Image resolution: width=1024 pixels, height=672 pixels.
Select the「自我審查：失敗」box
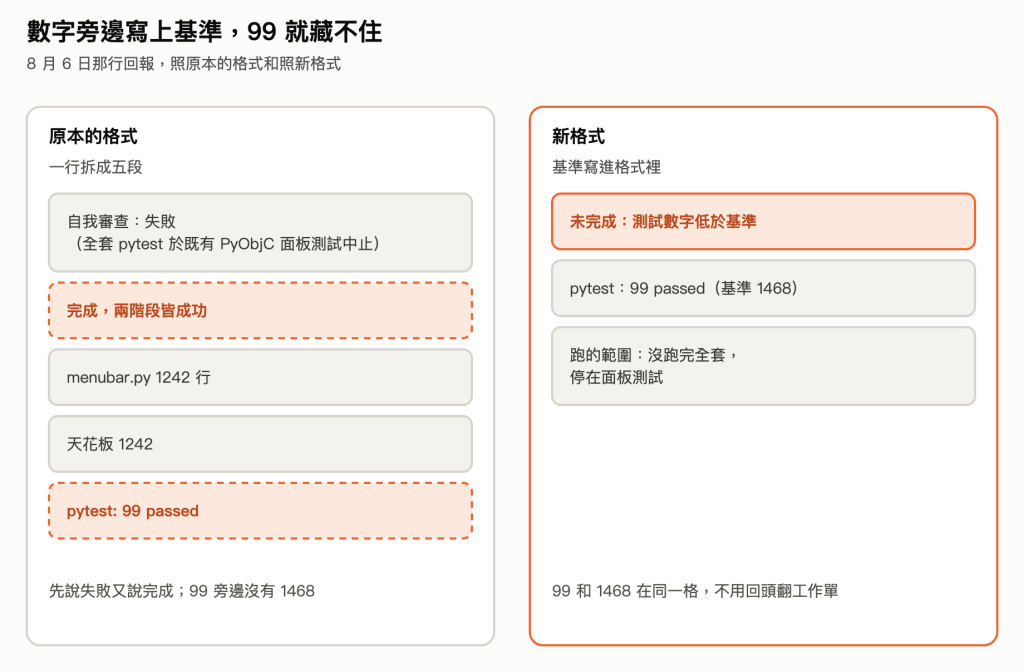(x=261, y=232)
